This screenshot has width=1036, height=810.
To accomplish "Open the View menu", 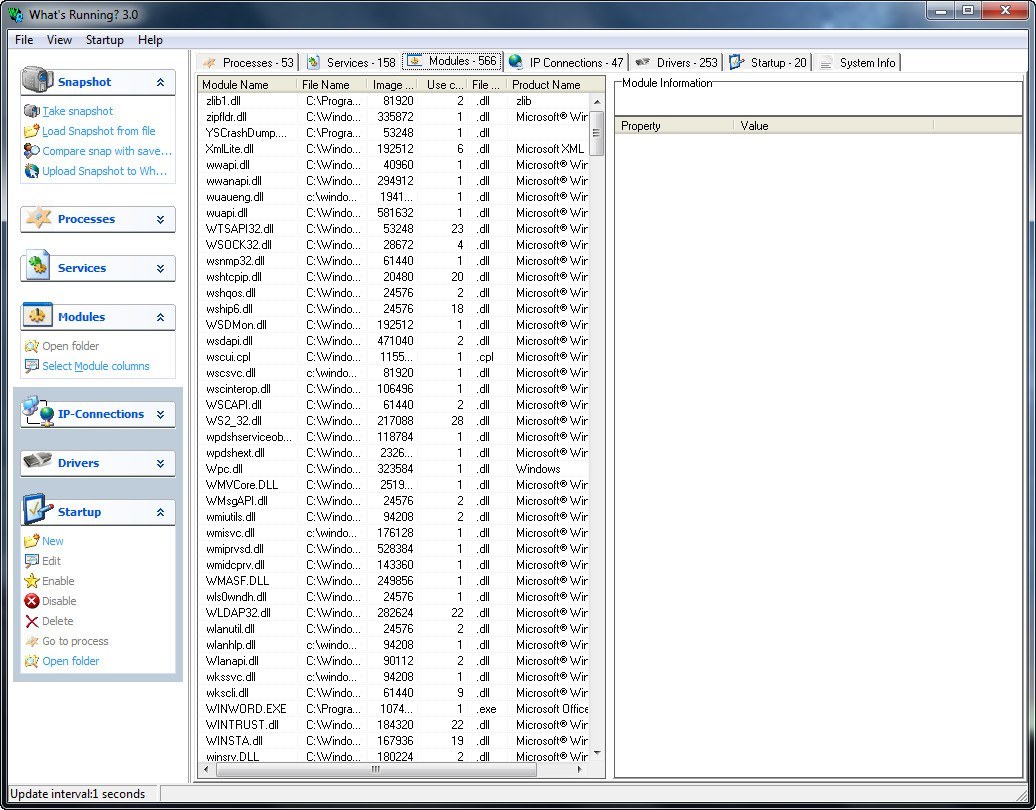I will [59, 40].
